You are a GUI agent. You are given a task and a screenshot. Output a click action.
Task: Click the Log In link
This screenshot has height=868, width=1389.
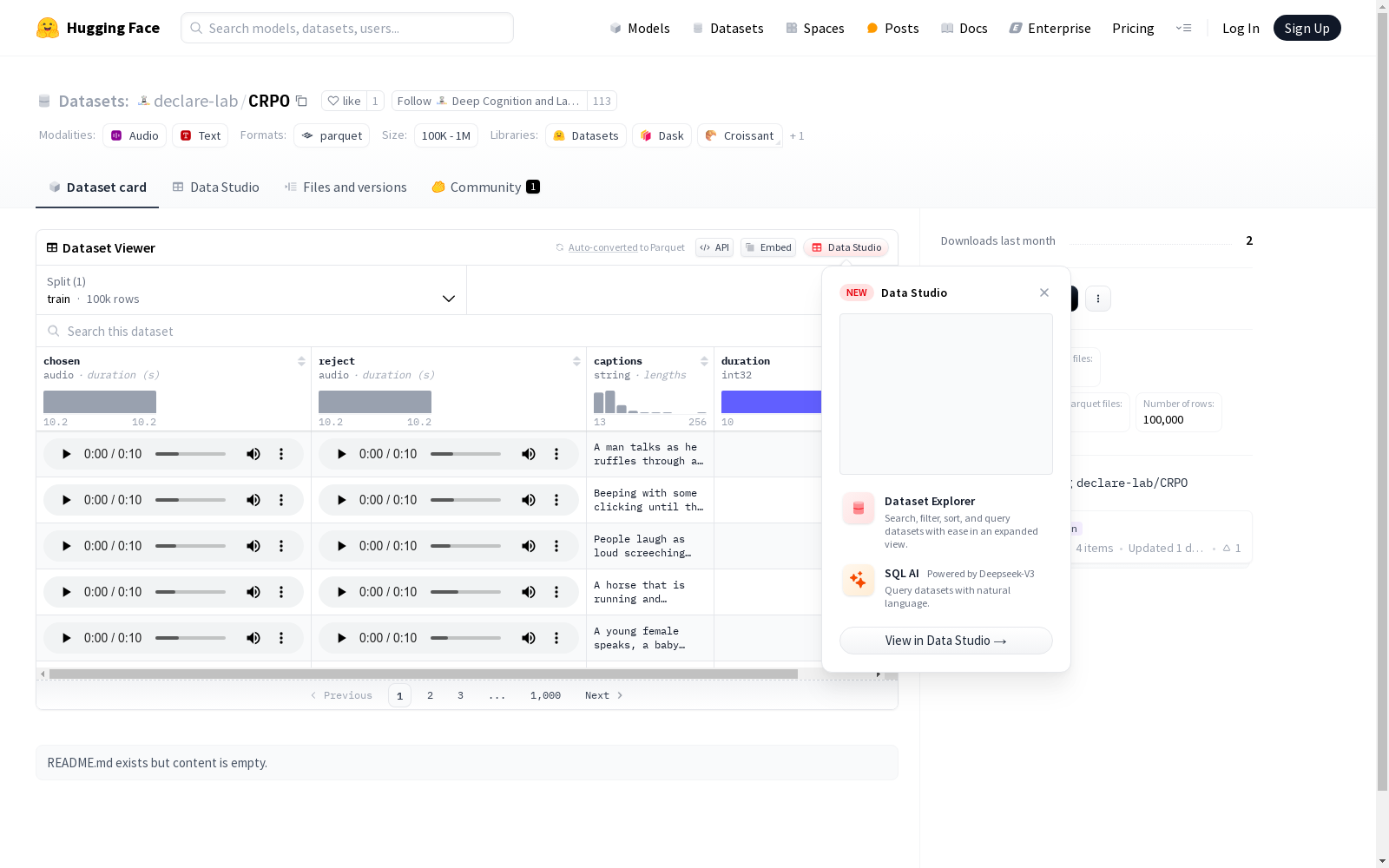(x=1241, y=28)
